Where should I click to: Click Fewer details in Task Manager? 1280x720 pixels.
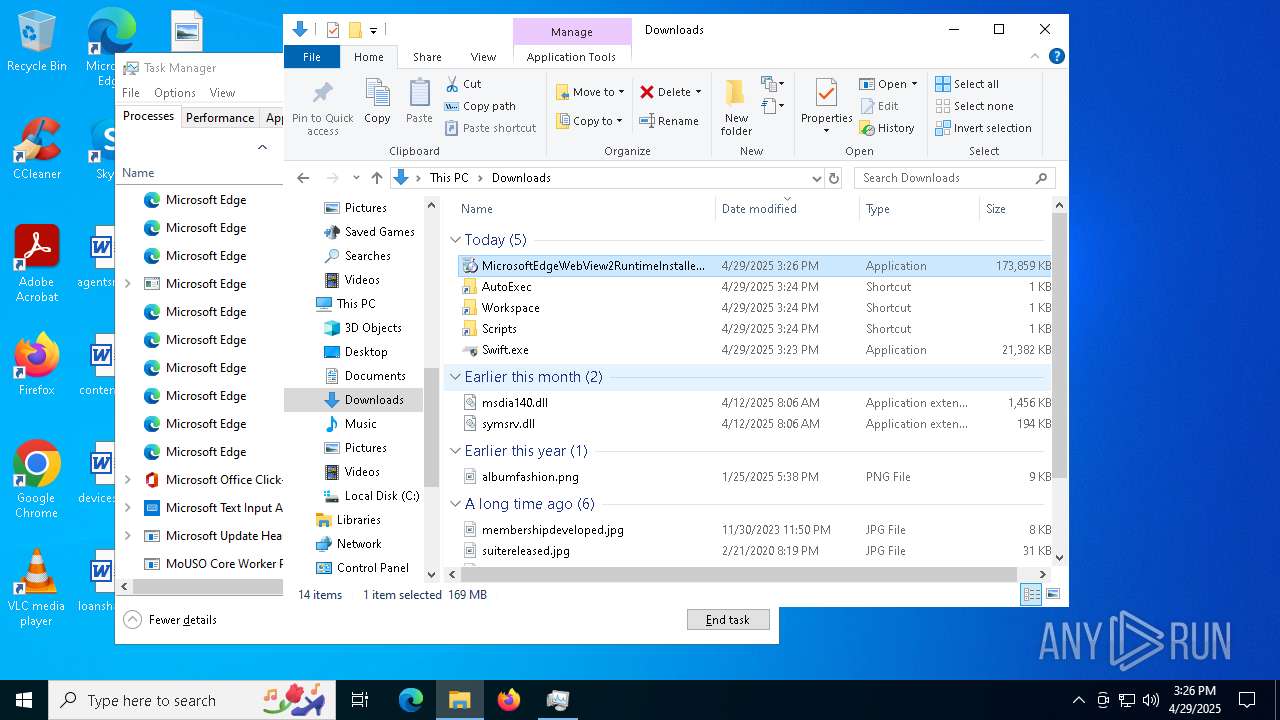point(170,620)
